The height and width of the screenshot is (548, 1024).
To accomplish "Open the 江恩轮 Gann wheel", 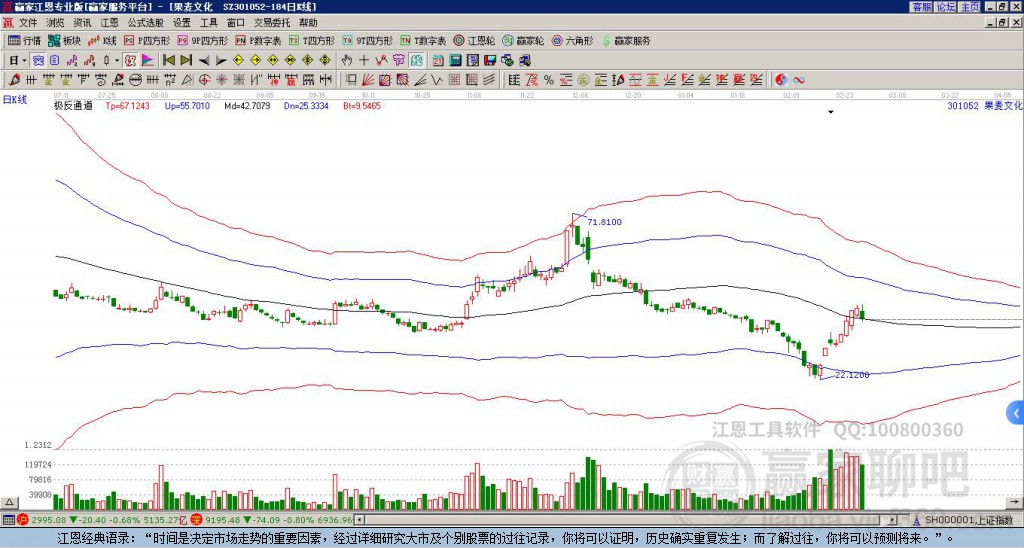I will tap(474, 40).
